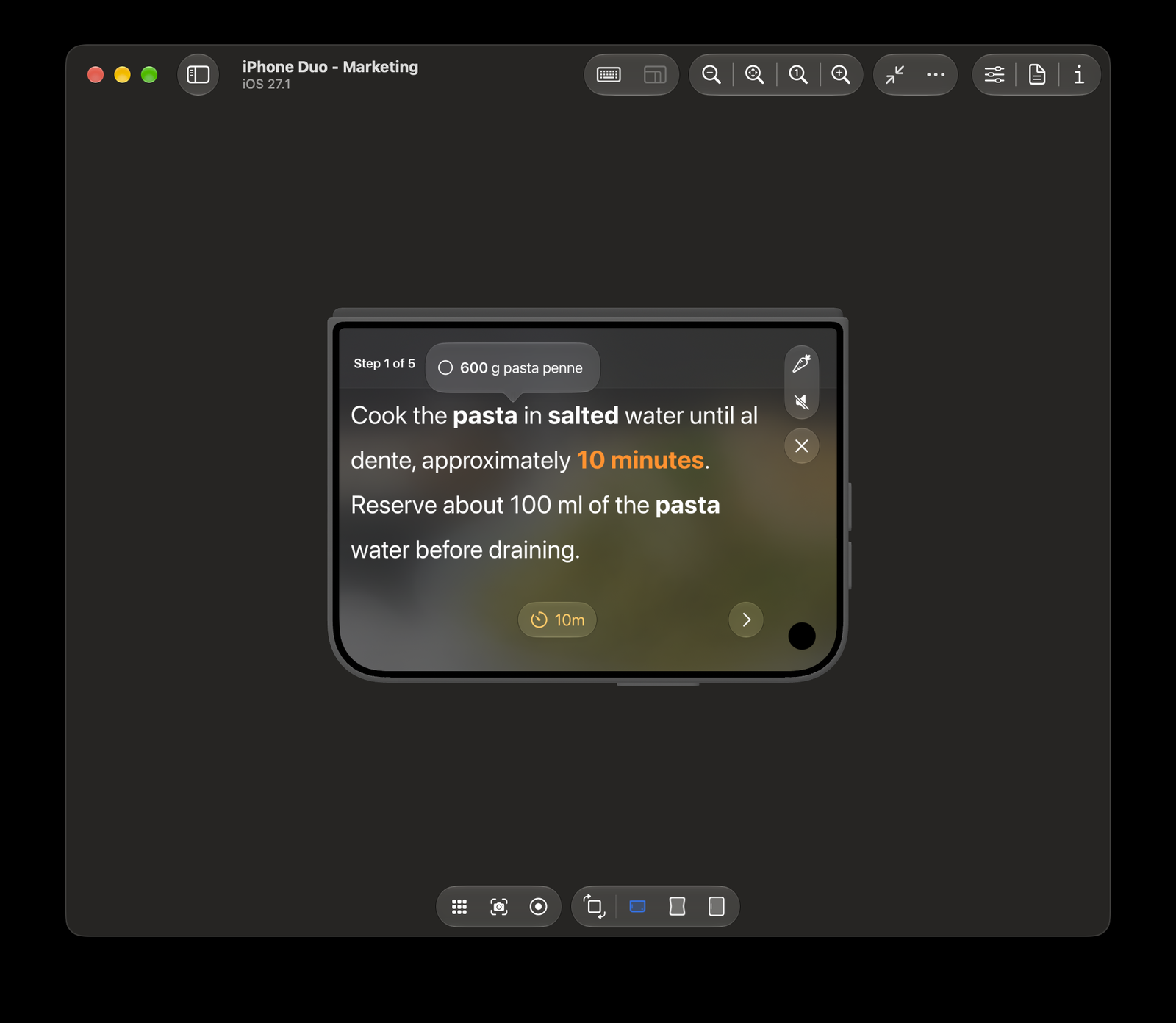
Task: Check off 600 g pasta penne ingredient
Action: click(445, 367)
